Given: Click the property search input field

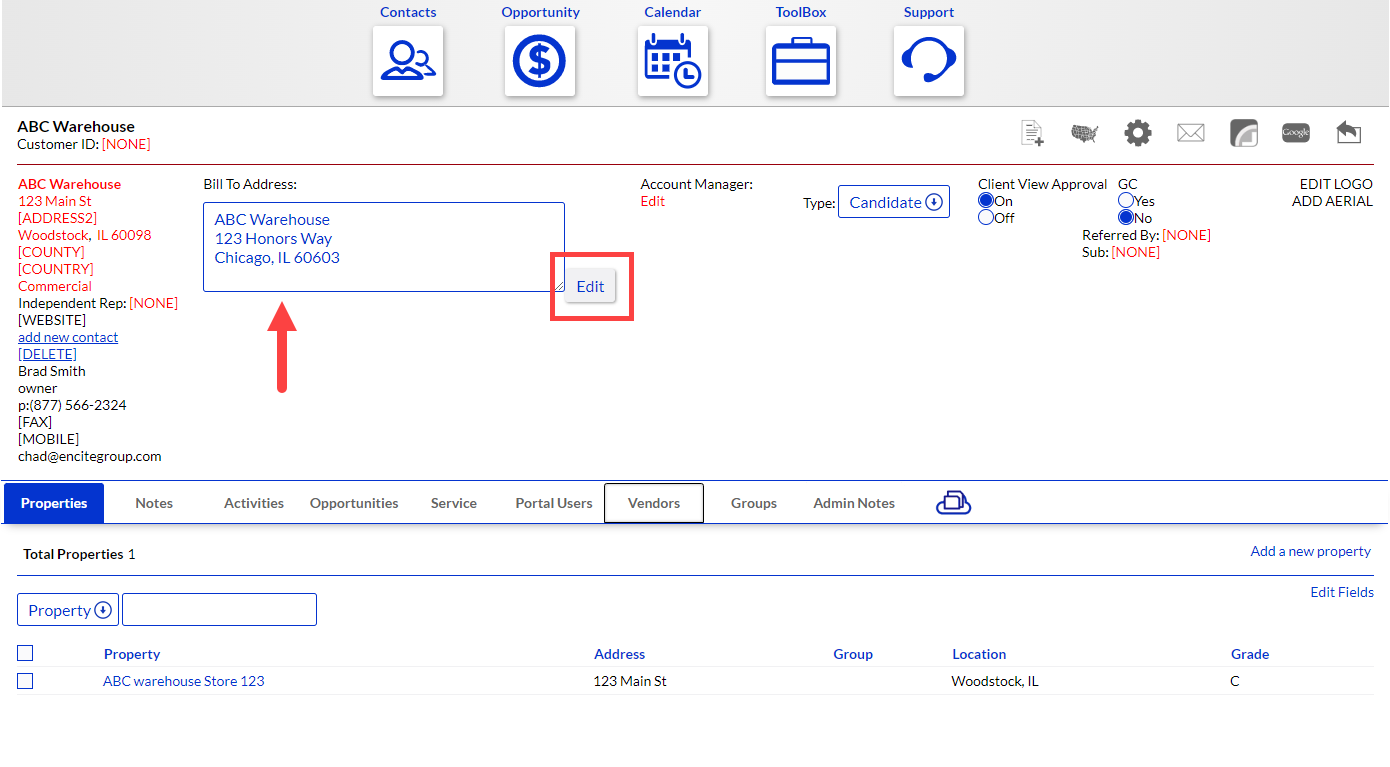Looking at the screenshot, I should tap(219, 610).
